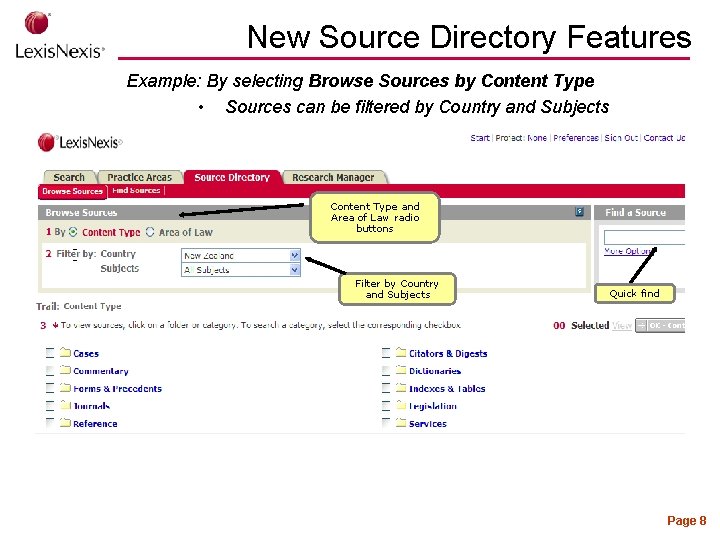Switch to the Search tab

tap(69, 177)
